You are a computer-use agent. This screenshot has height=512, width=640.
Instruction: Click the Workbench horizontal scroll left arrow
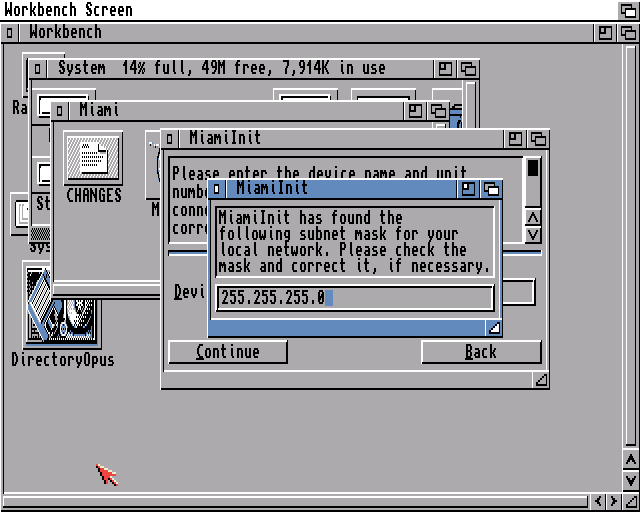[x=598, y=501]
